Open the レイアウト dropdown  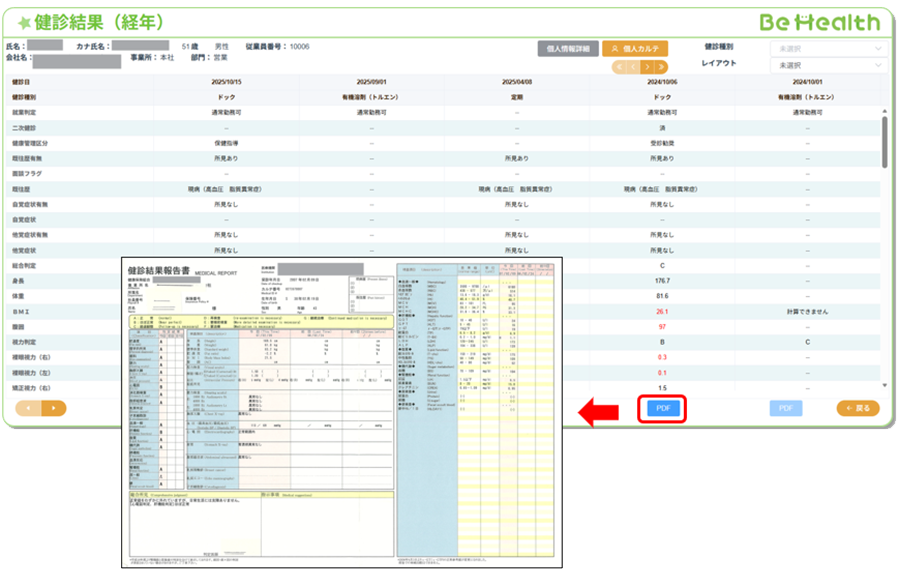coord(827,64)
